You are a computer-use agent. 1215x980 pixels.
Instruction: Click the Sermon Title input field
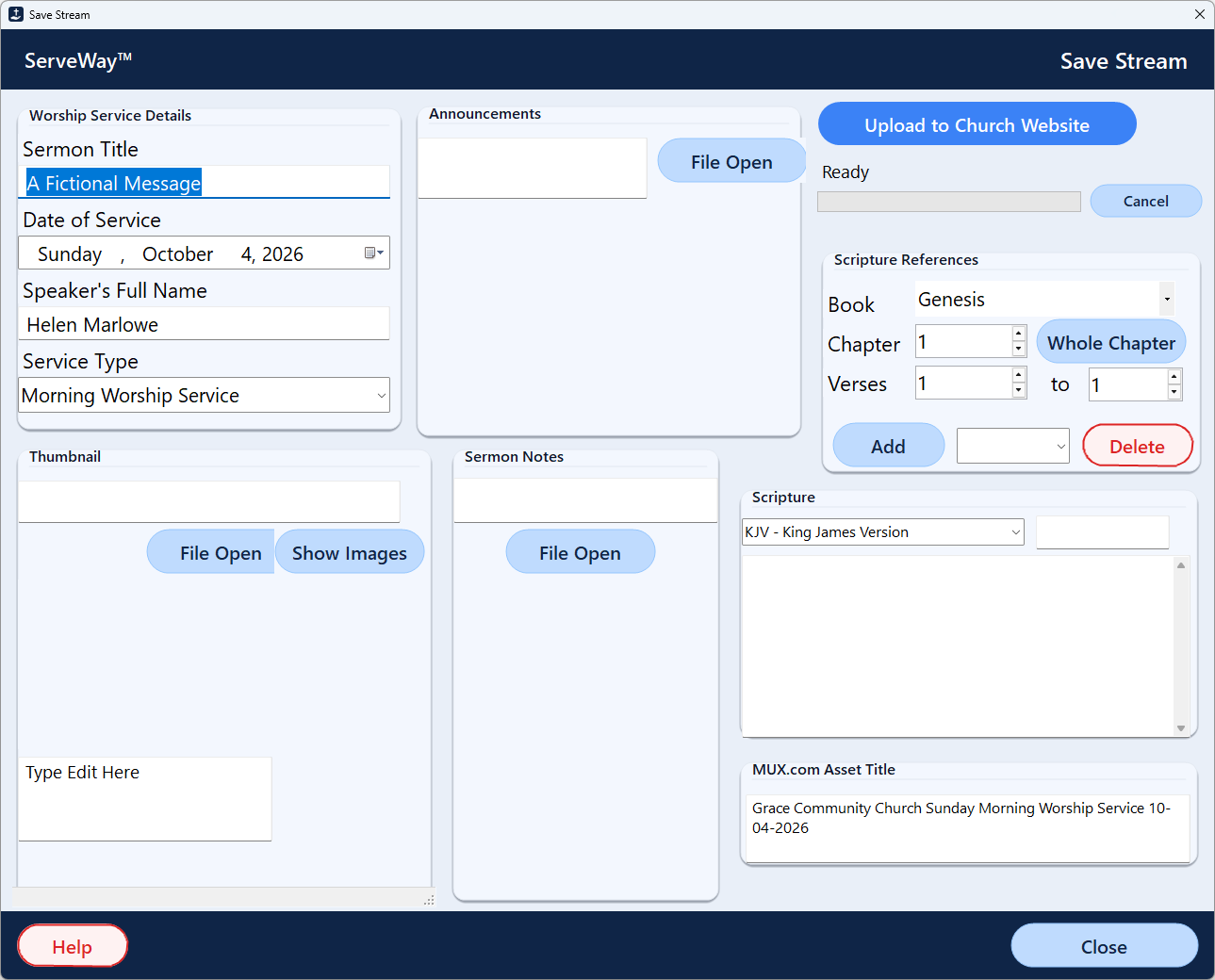pyautogui.click(x=204, y=183)
